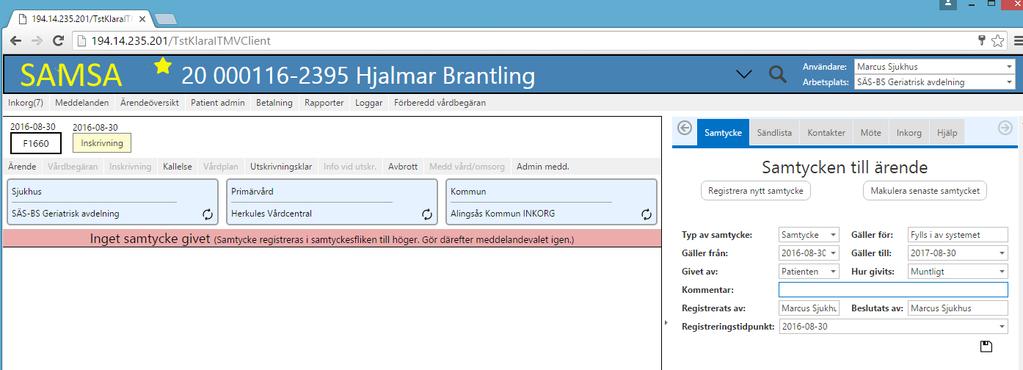Click refresh icon in Sjukhus card
Image resolution: width=1023 pixels, height=370 pixels.
(207, 213)
